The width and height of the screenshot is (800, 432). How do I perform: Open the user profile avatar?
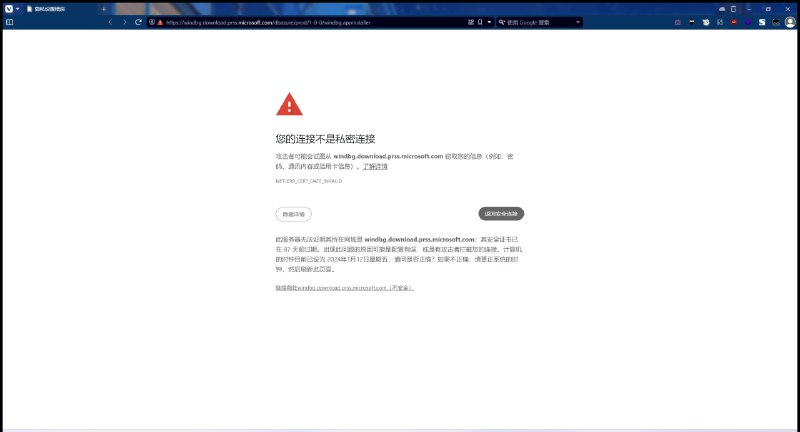point(790,22)
